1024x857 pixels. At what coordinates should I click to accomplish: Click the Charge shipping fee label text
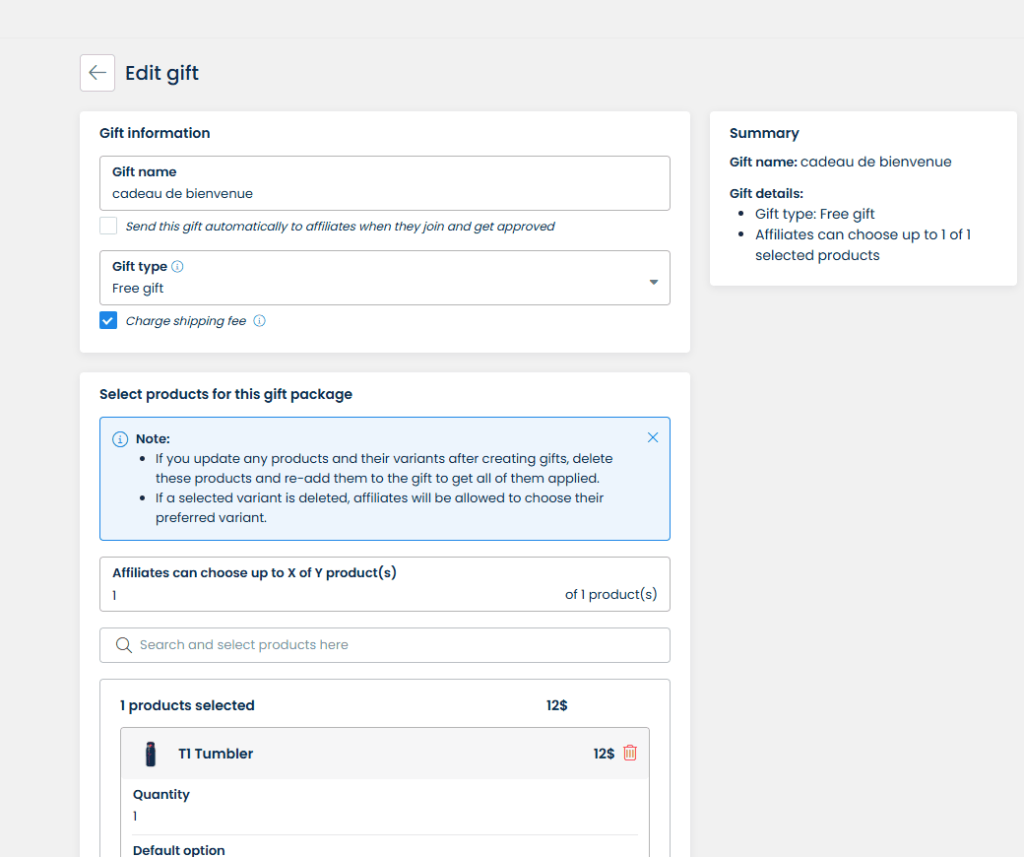pyautogui.click(x=186, y=321)
